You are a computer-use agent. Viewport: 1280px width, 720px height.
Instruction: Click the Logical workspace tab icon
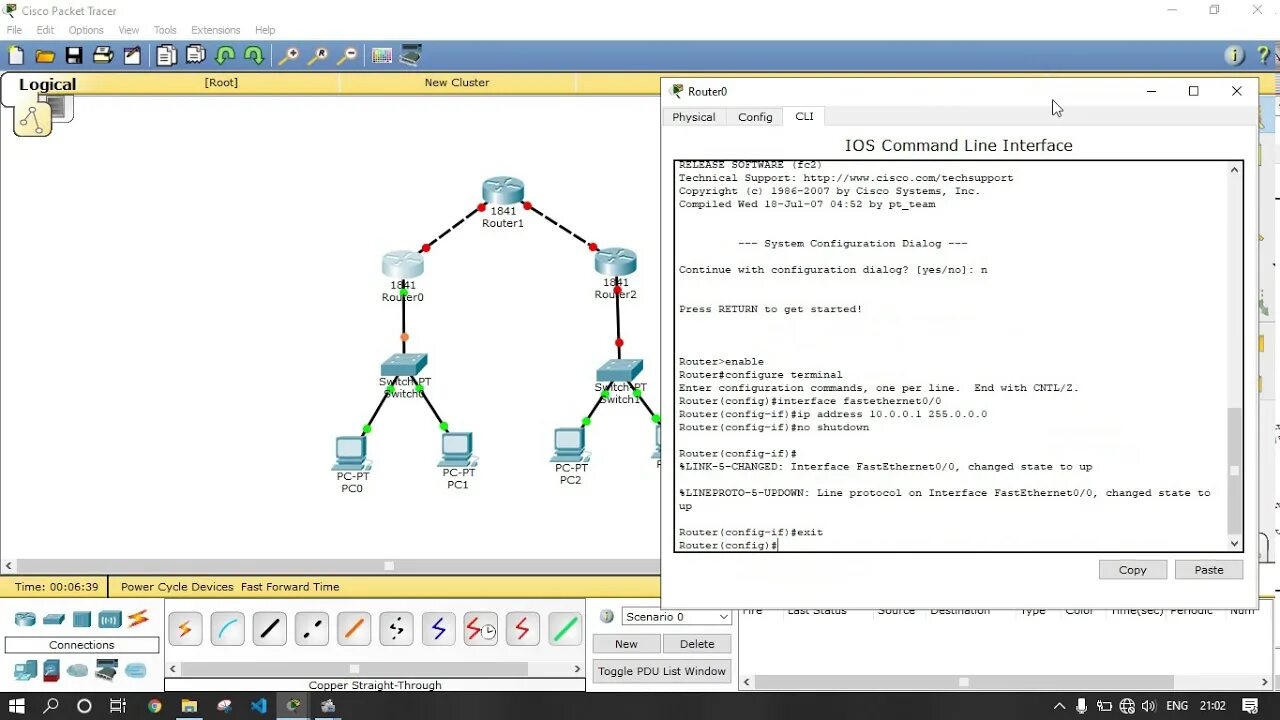tap(33, 119)
